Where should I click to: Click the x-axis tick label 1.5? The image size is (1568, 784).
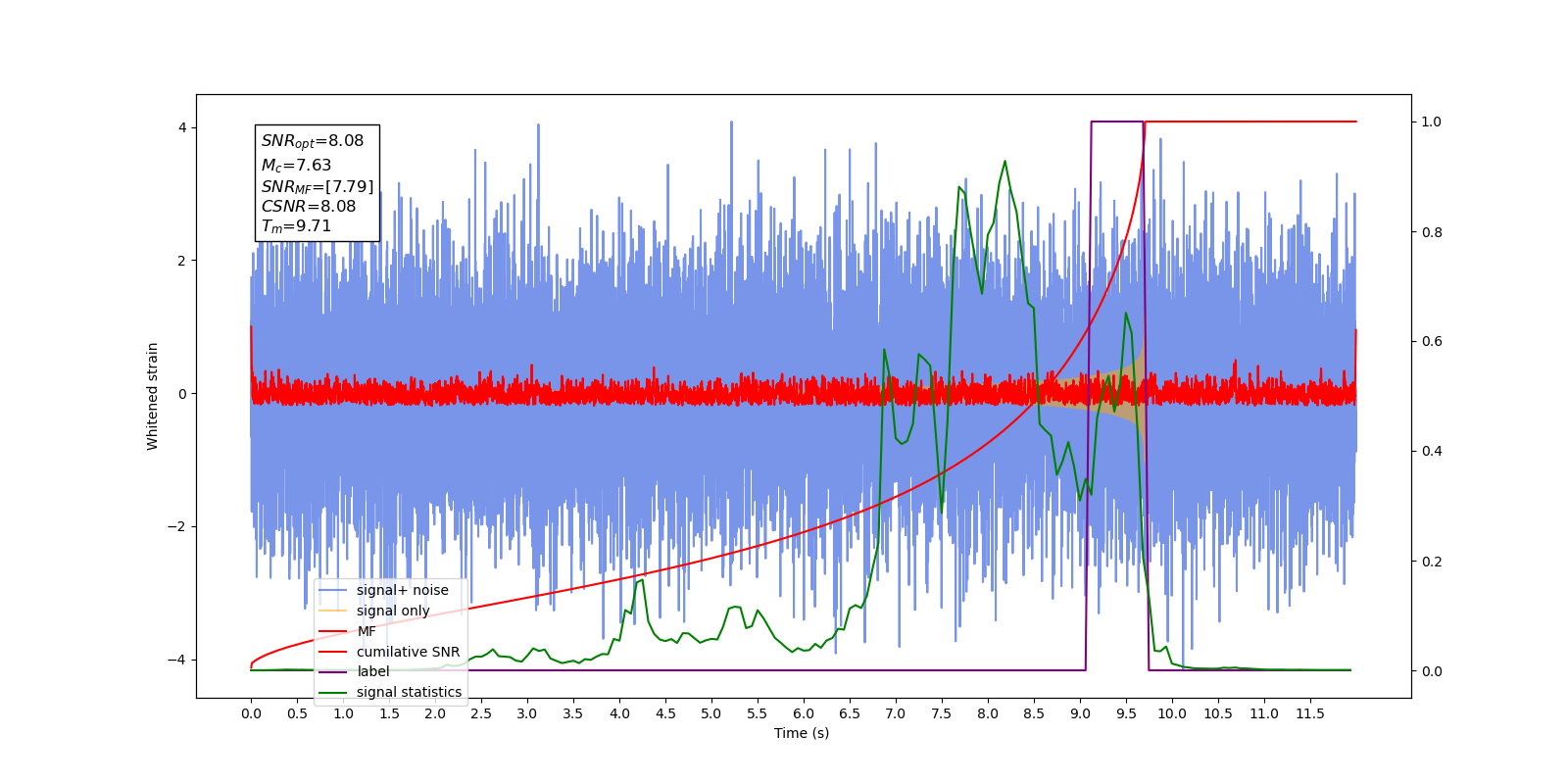[389, 713]
